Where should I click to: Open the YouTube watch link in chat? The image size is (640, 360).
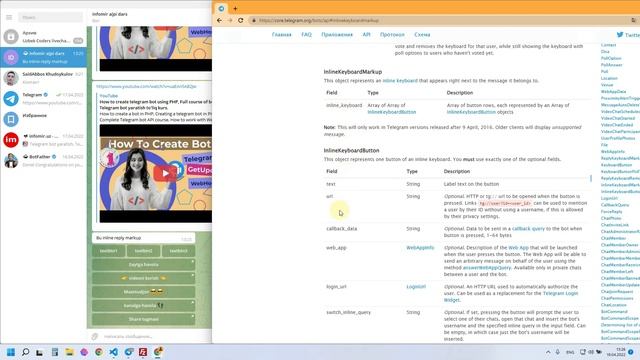(146, 87)
